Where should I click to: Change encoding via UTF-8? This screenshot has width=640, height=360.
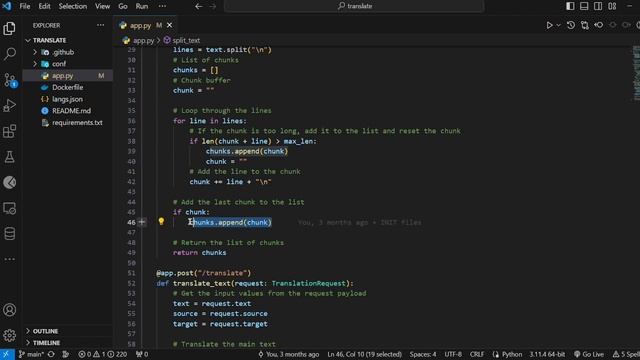(x=453, y=354)
